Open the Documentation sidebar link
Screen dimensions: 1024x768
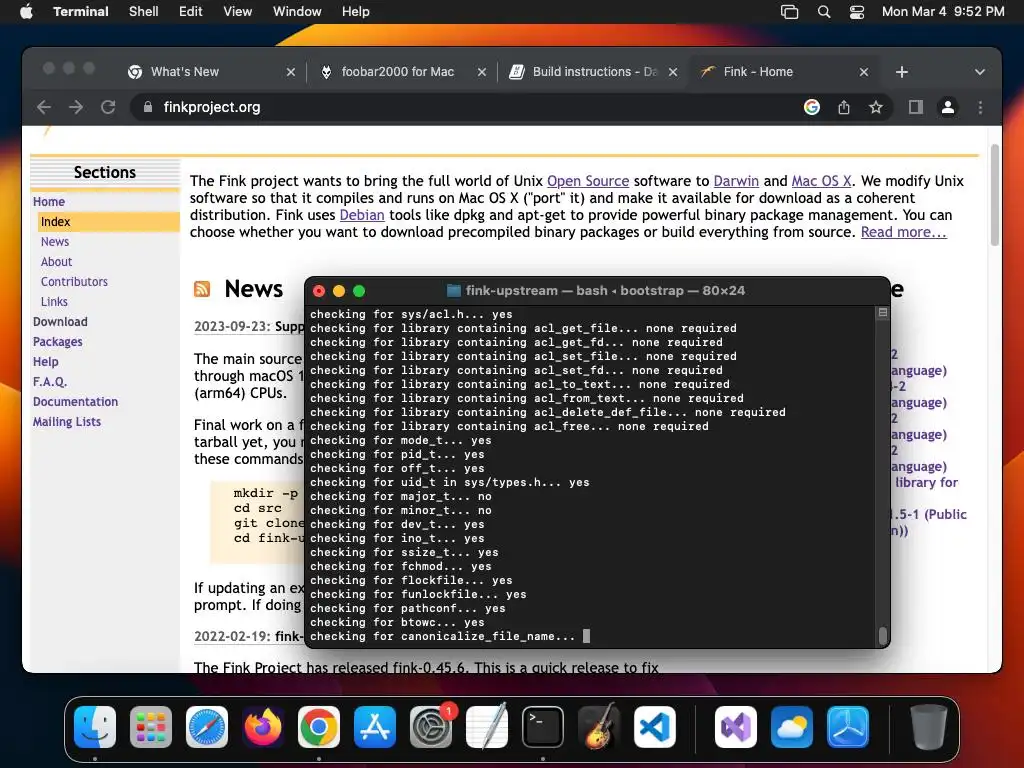(75, 402)
